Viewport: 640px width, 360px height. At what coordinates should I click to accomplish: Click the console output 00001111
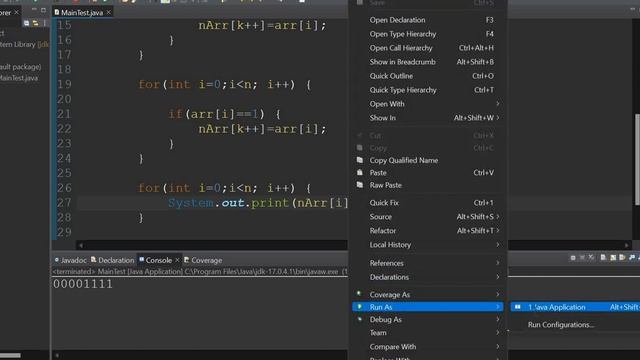point(82,284)
